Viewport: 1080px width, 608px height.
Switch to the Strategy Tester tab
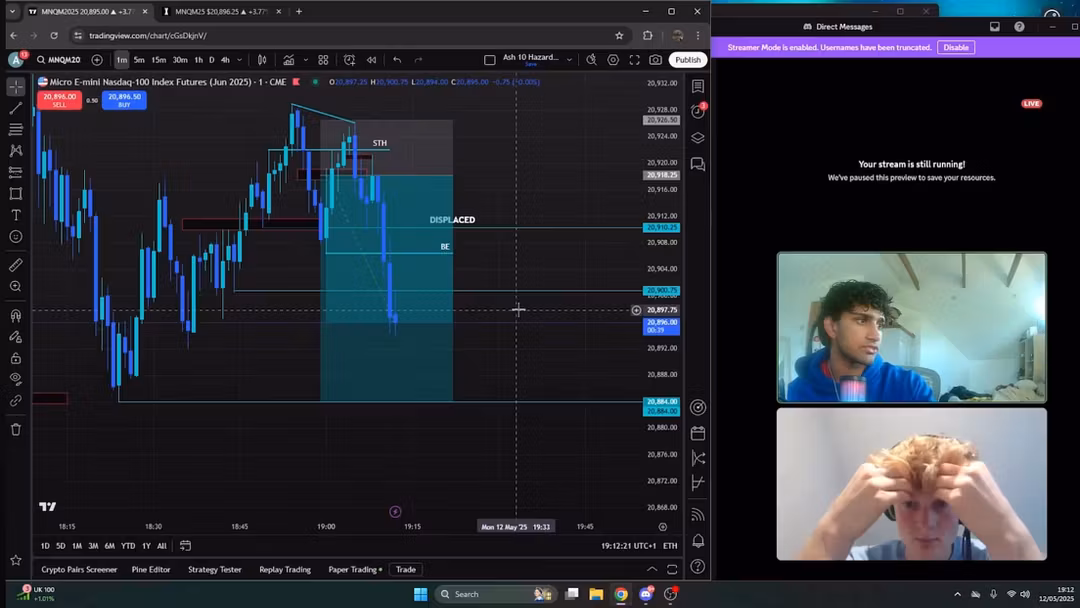point(215,569)
